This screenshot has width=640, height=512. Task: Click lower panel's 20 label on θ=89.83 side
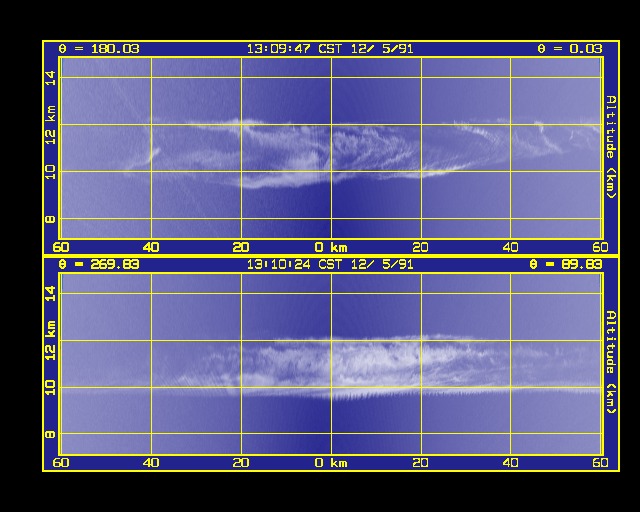[420, 463]
